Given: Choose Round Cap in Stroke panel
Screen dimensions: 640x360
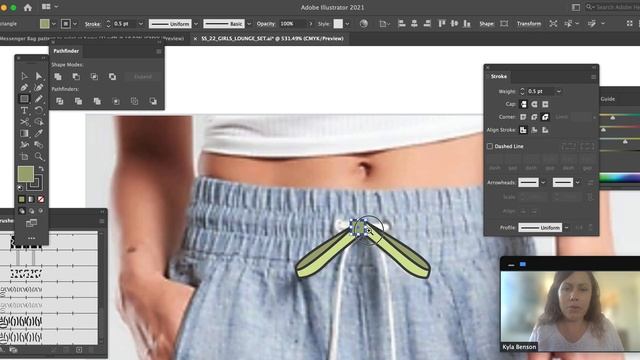Looking at the screenshot, I should [x=534, y=104].
